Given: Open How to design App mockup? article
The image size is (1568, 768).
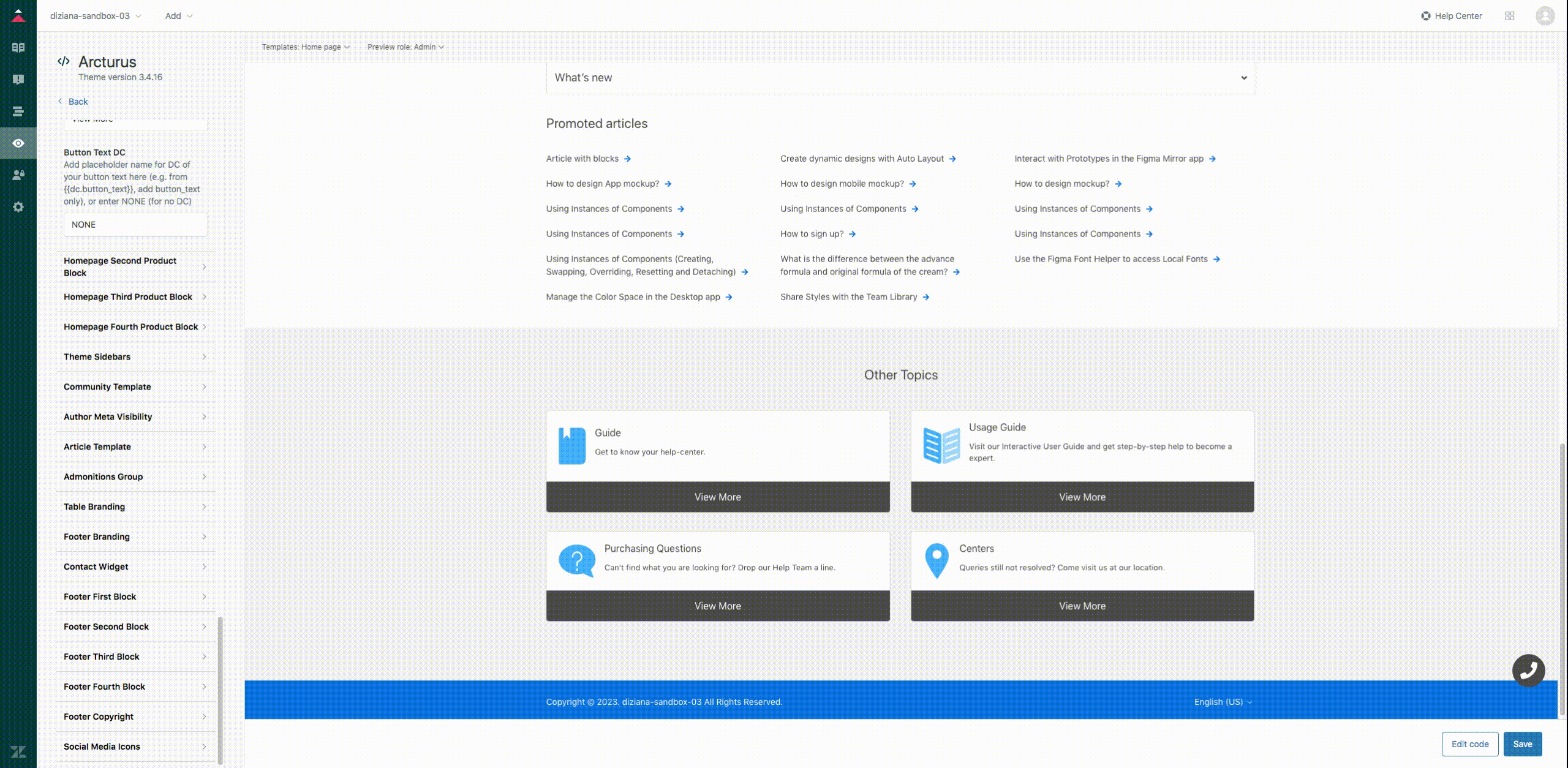Looking at the screenshot, I should click(603, 184).
